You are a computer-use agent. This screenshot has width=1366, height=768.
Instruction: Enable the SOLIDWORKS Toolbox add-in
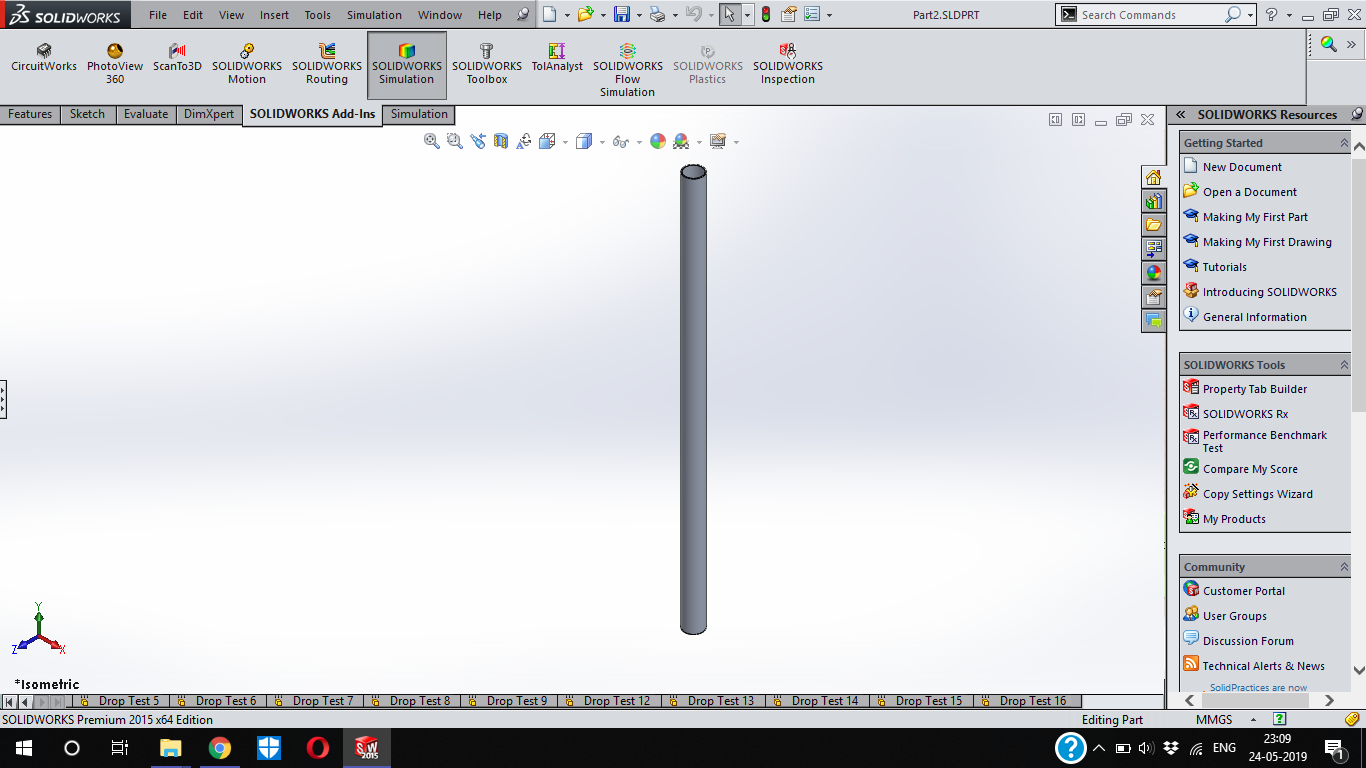click(487, 64)
